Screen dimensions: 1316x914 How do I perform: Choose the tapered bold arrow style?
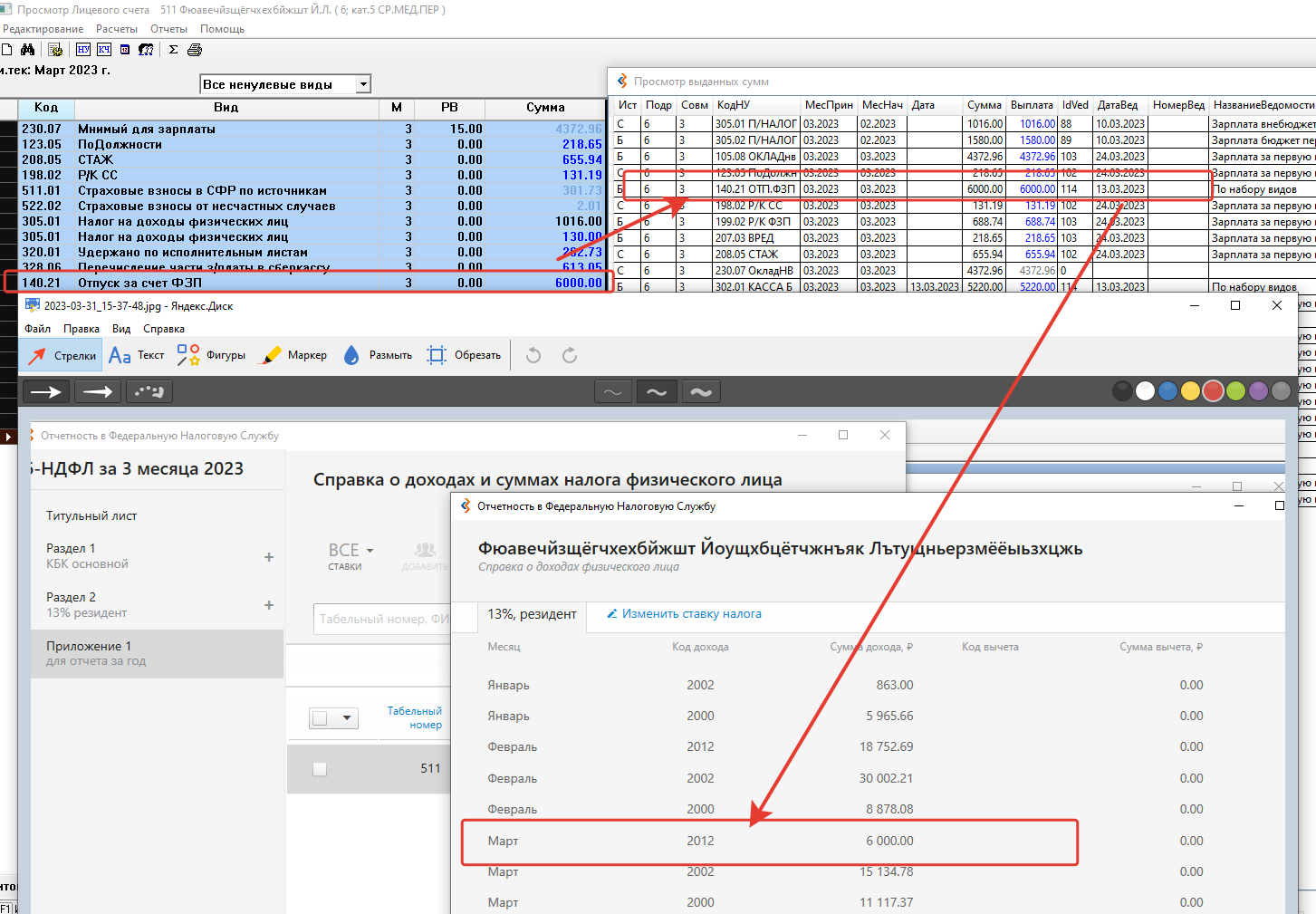click(x=98, y=391)
